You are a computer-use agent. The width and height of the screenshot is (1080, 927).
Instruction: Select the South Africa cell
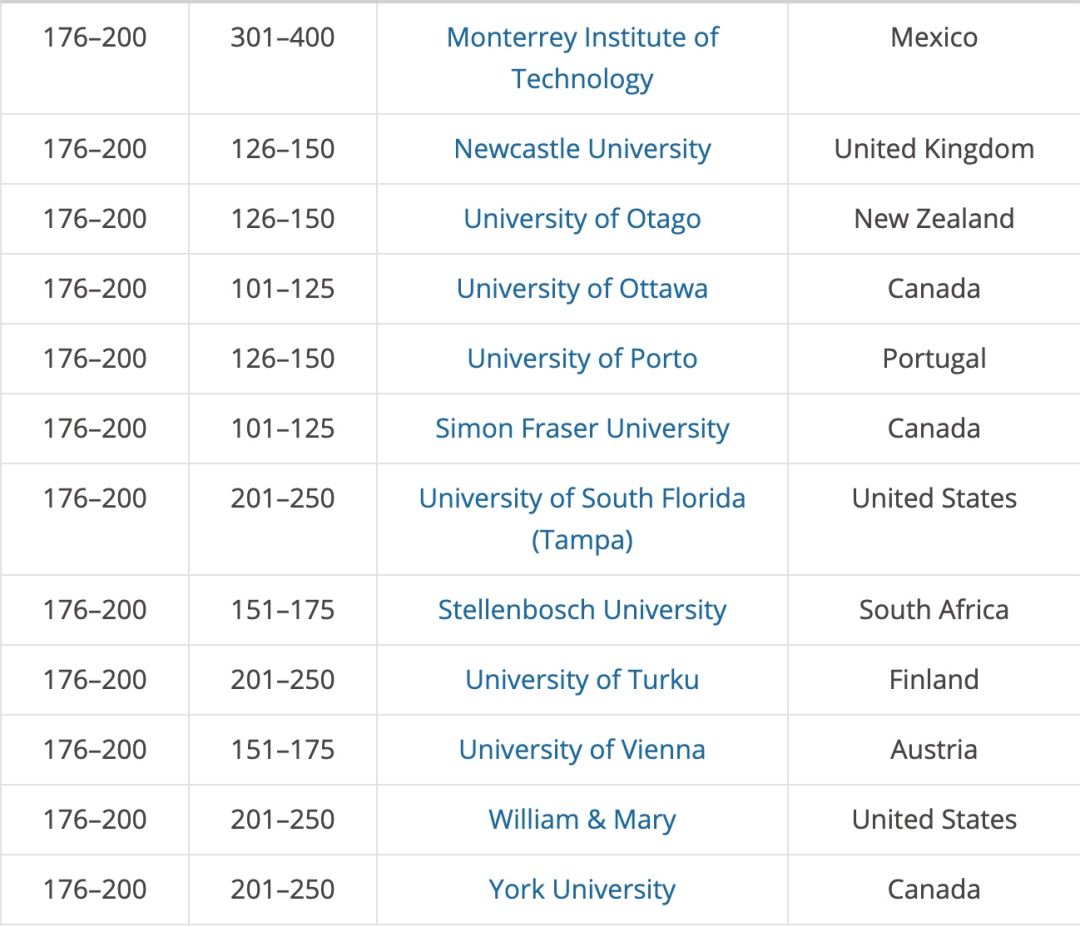pyautogui.click(x=934, y=610)
